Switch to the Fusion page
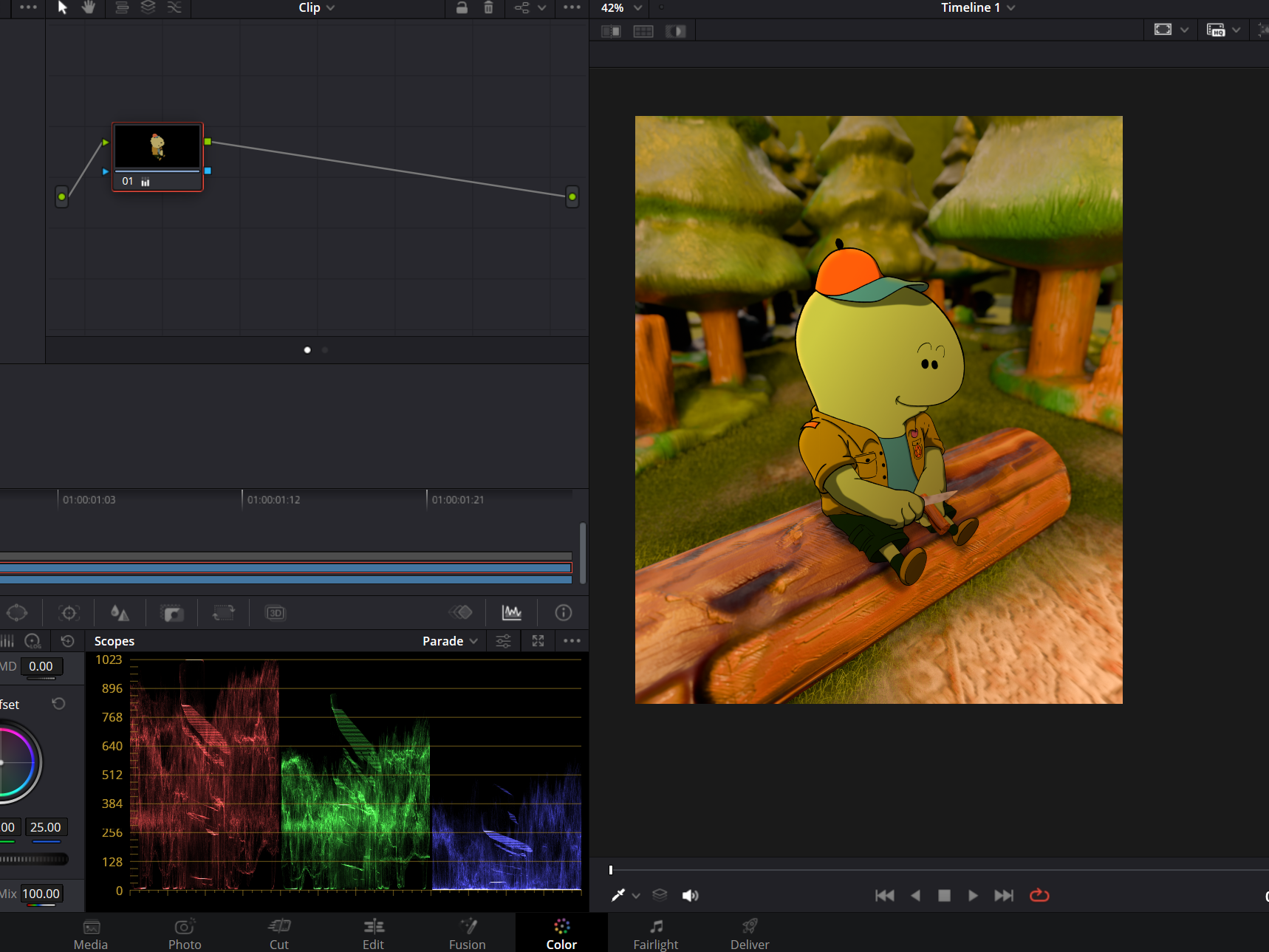The height and width of the screenshot is (952, 1269). pos(468,934)
